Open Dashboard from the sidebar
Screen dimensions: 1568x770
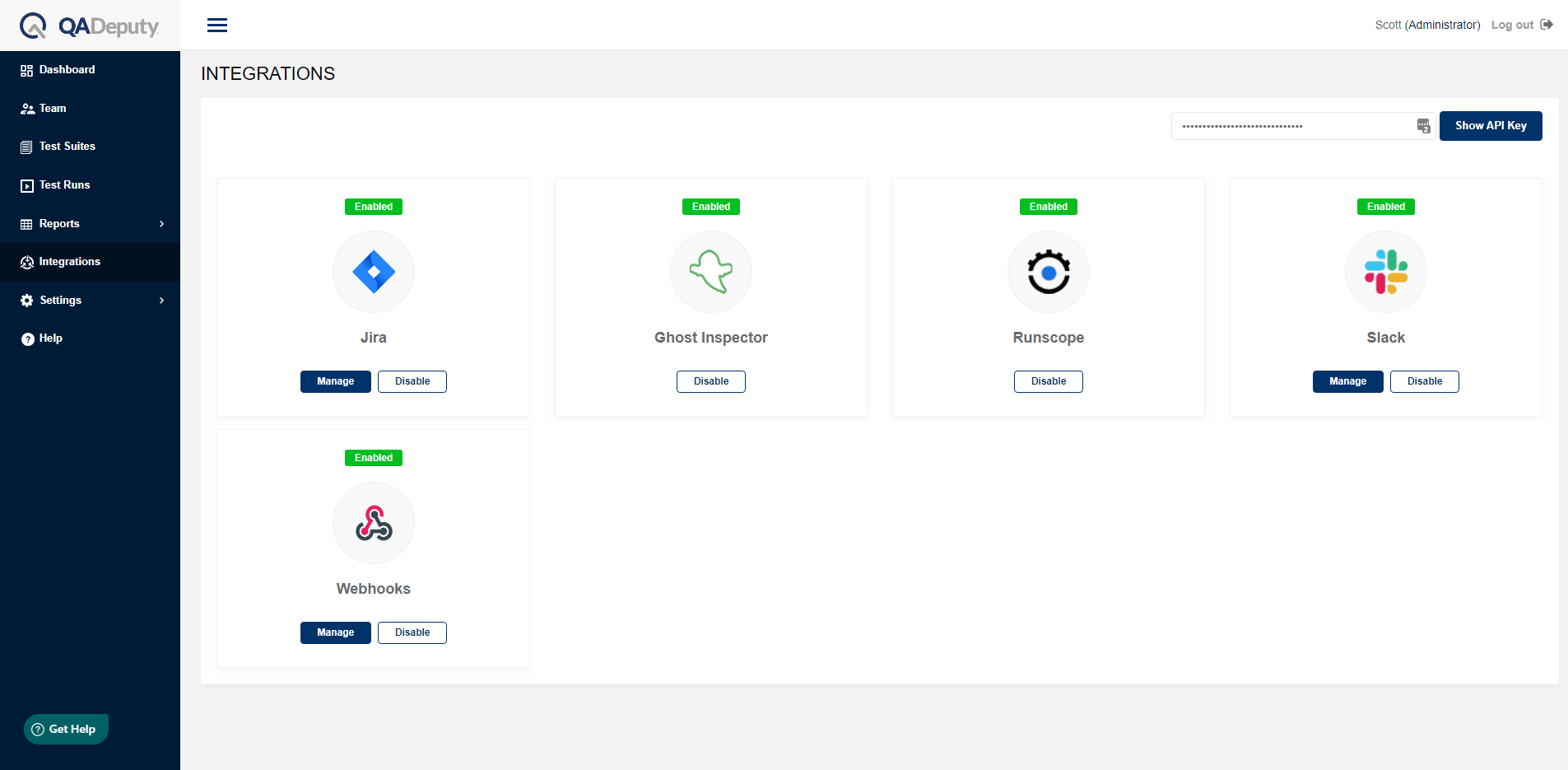coord(90,70)
